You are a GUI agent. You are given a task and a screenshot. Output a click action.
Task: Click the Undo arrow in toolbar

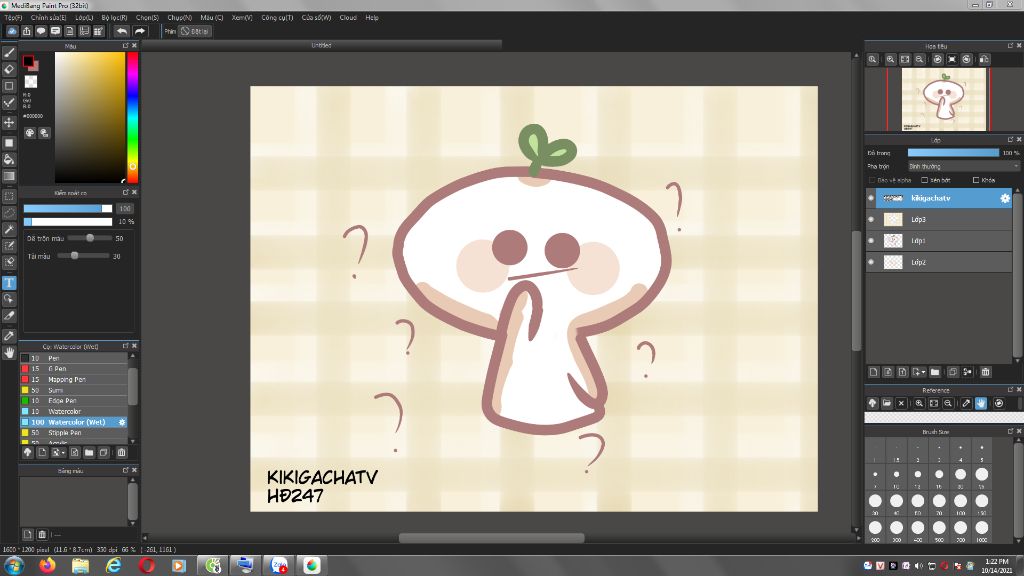point(121,31)
